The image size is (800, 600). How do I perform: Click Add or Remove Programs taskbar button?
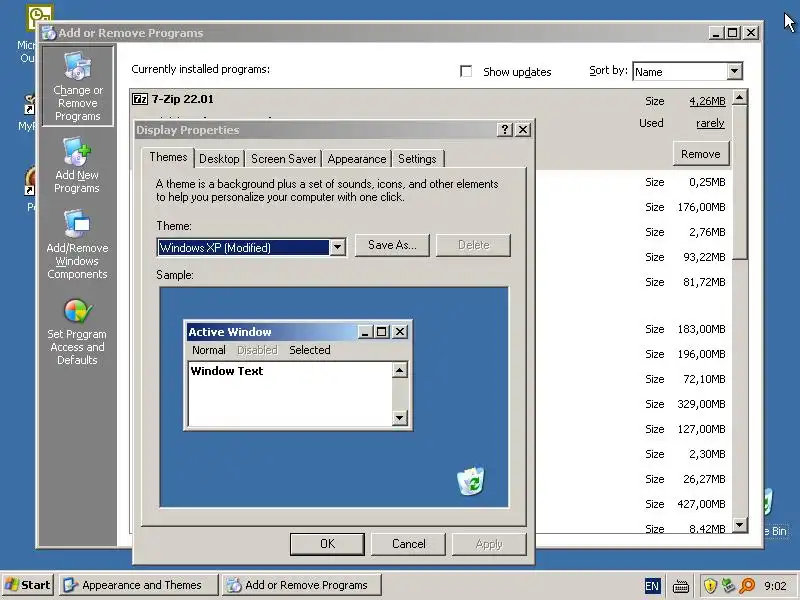pos(302,585)
